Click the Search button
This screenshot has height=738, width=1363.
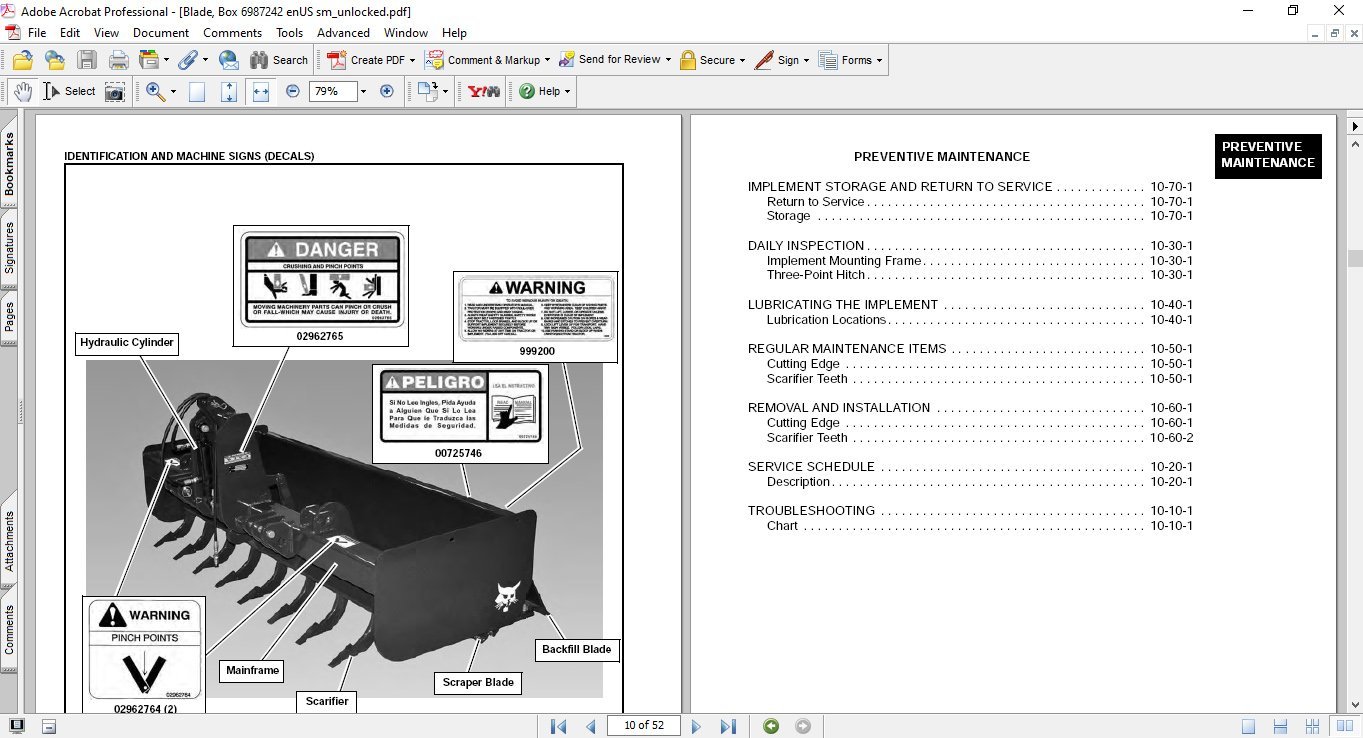[279, 60]
